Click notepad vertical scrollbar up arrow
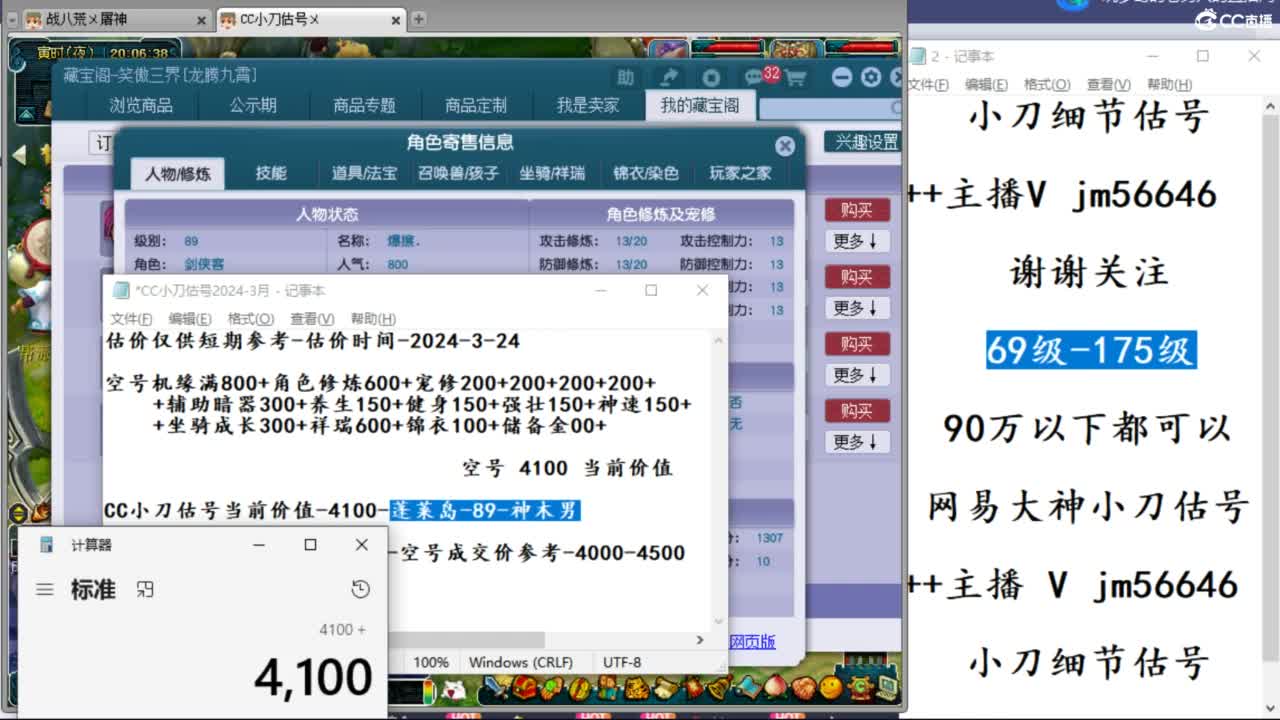Screen dimensions: 1280x720 pos(718,341)
